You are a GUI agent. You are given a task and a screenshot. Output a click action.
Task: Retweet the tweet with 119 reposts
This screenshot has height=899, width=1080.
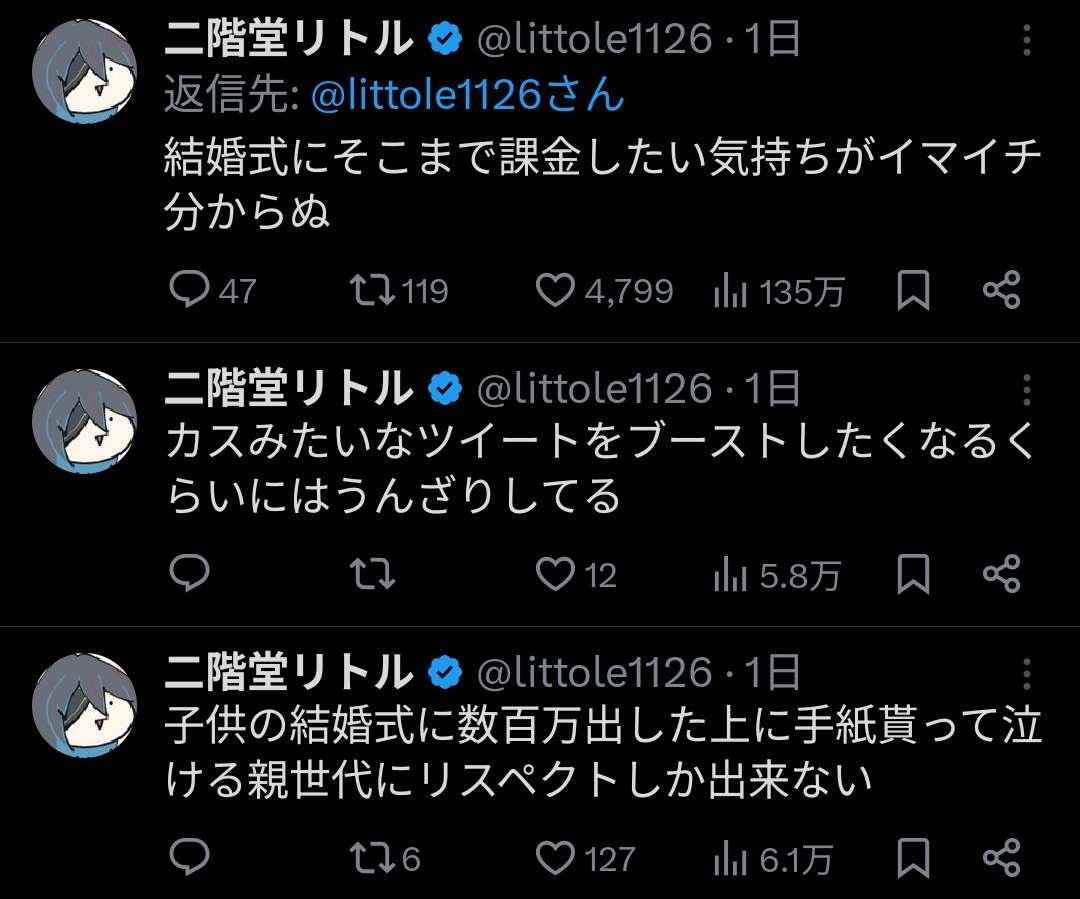coord(371,290)
